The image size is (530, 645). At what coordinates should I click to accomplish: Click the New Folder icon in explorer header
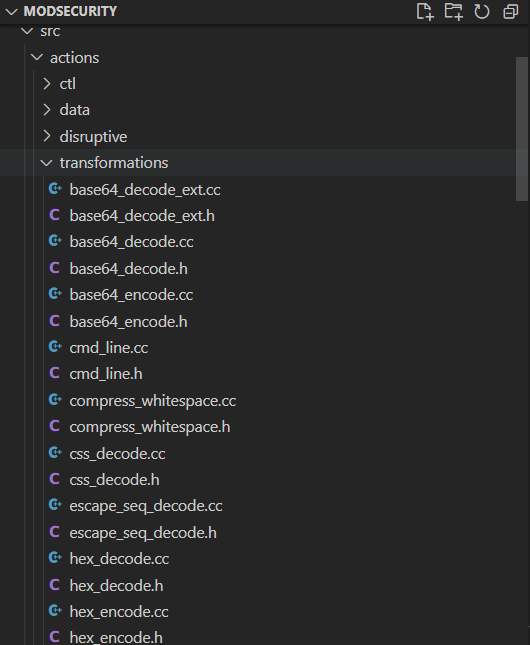coord(453,11)
